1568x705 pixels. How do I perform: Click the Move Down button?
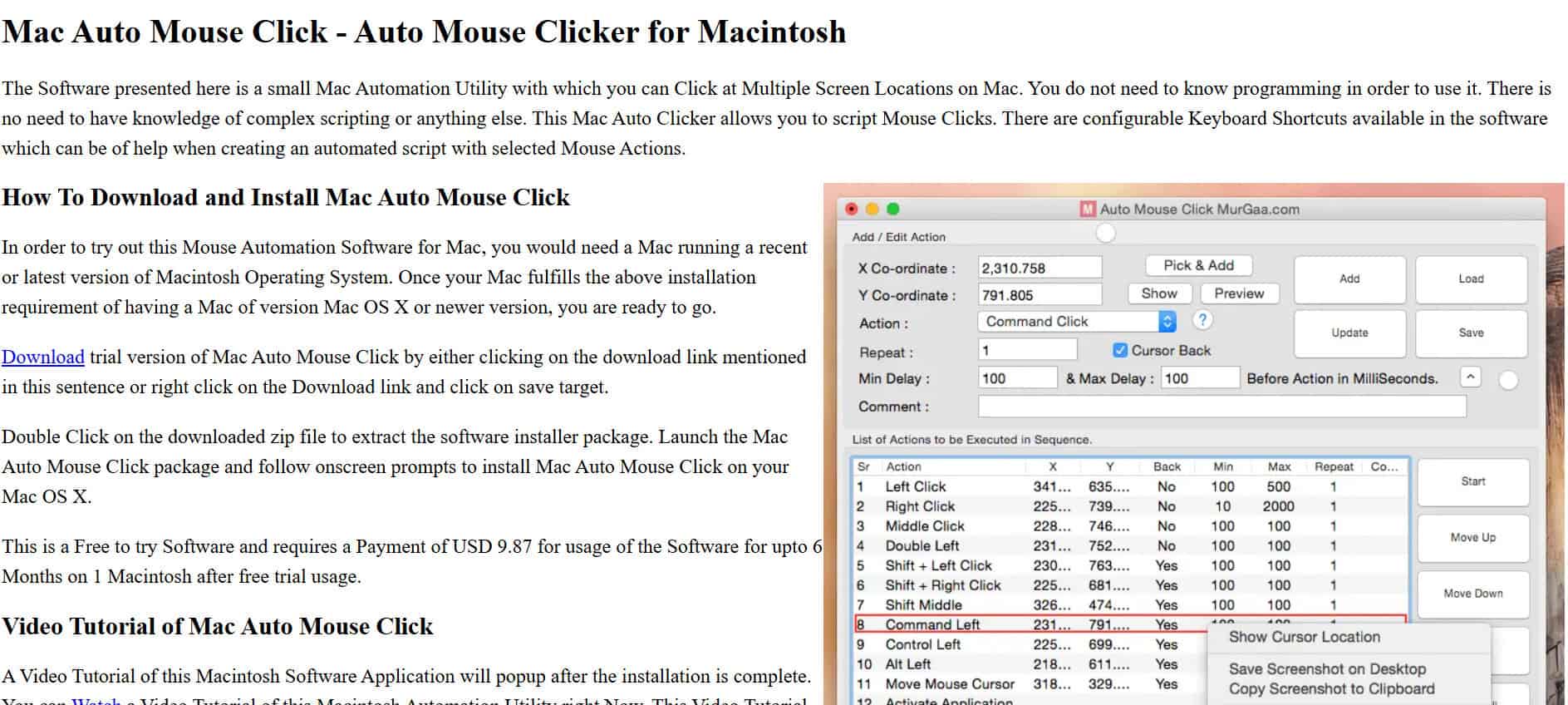click(1472, 593)
